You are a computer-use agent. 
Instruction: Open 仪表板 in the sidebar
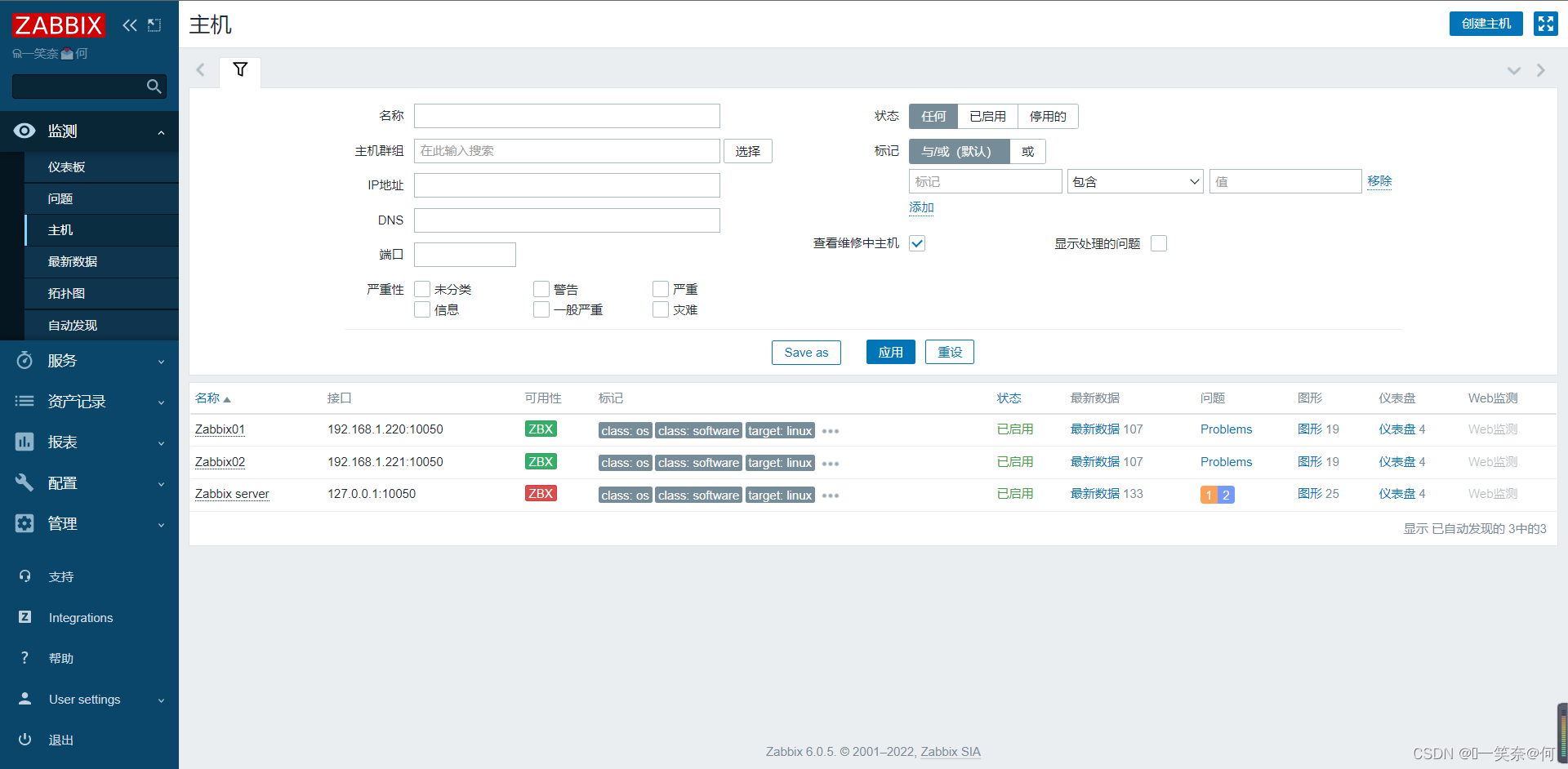coord(101,167)
